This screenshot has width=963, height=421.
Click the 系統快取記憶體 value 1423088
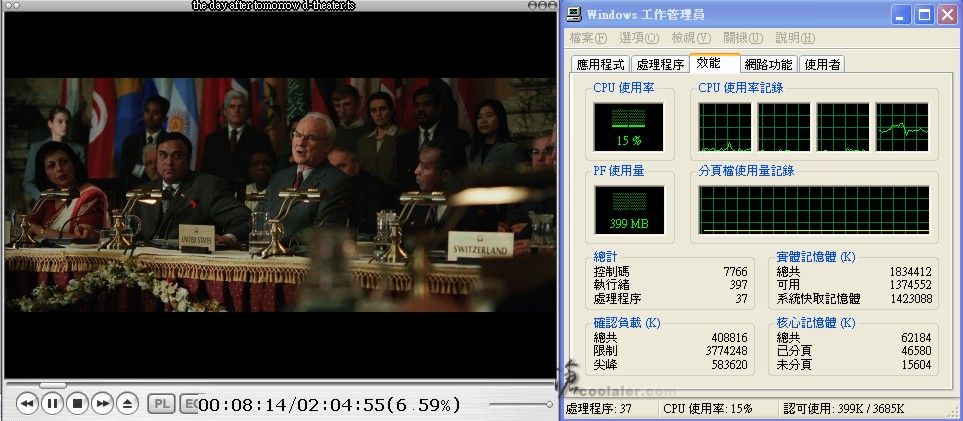point(910,299)
